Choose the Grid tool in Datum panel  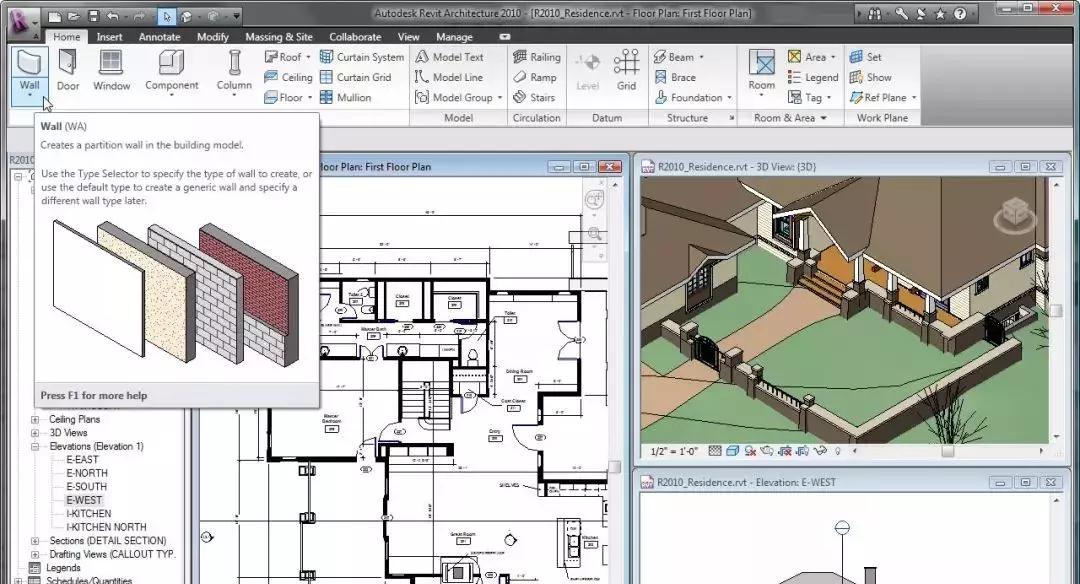(x=626, y=69)
